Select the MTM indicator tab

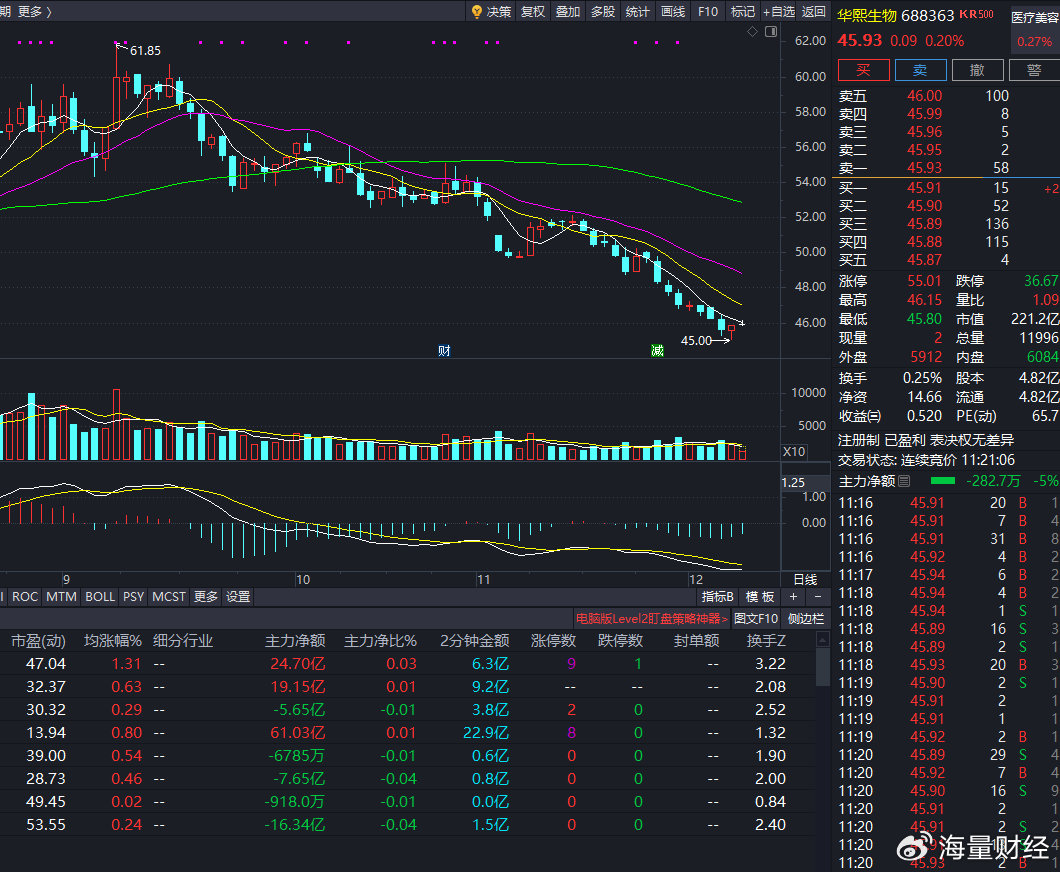coord(62,596)
